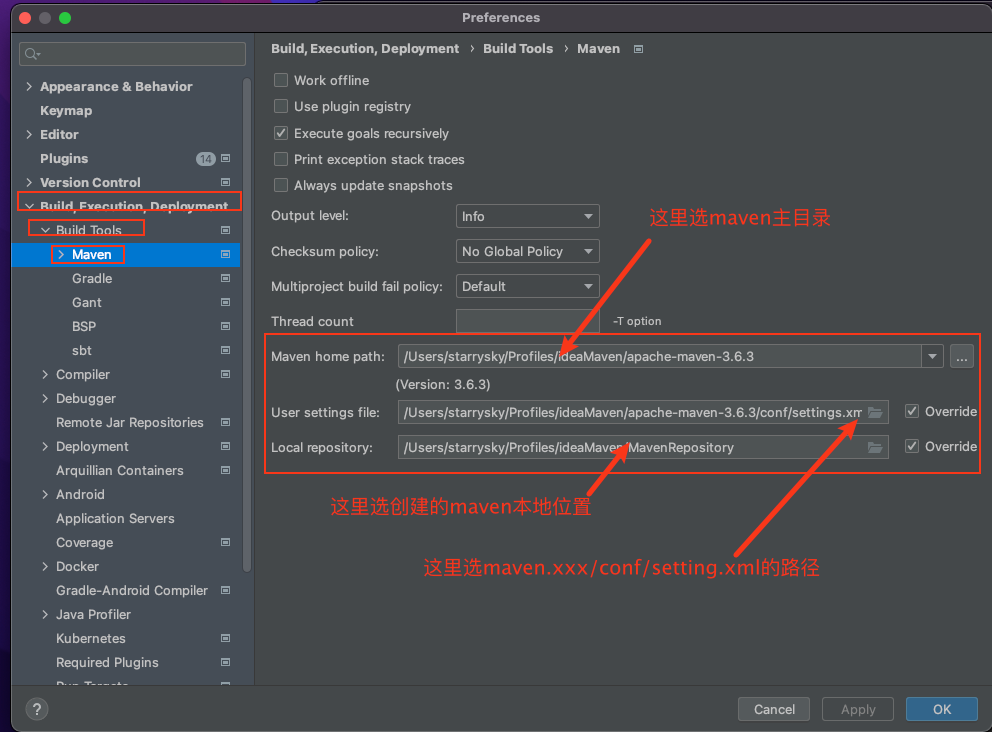
Task: Click the 14 plugin updates badge
Action: tap(206, 159)
